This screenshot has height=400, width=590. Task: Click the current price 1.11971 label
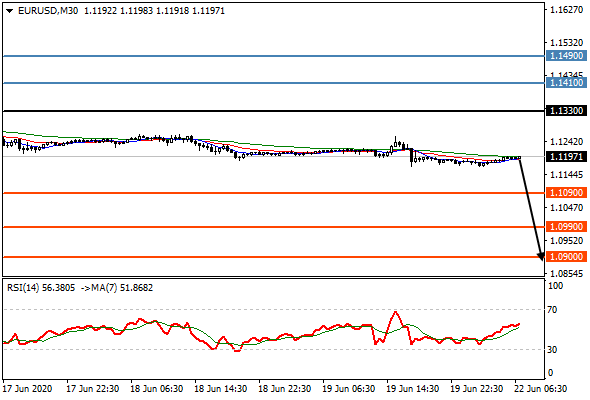[566, 157]
